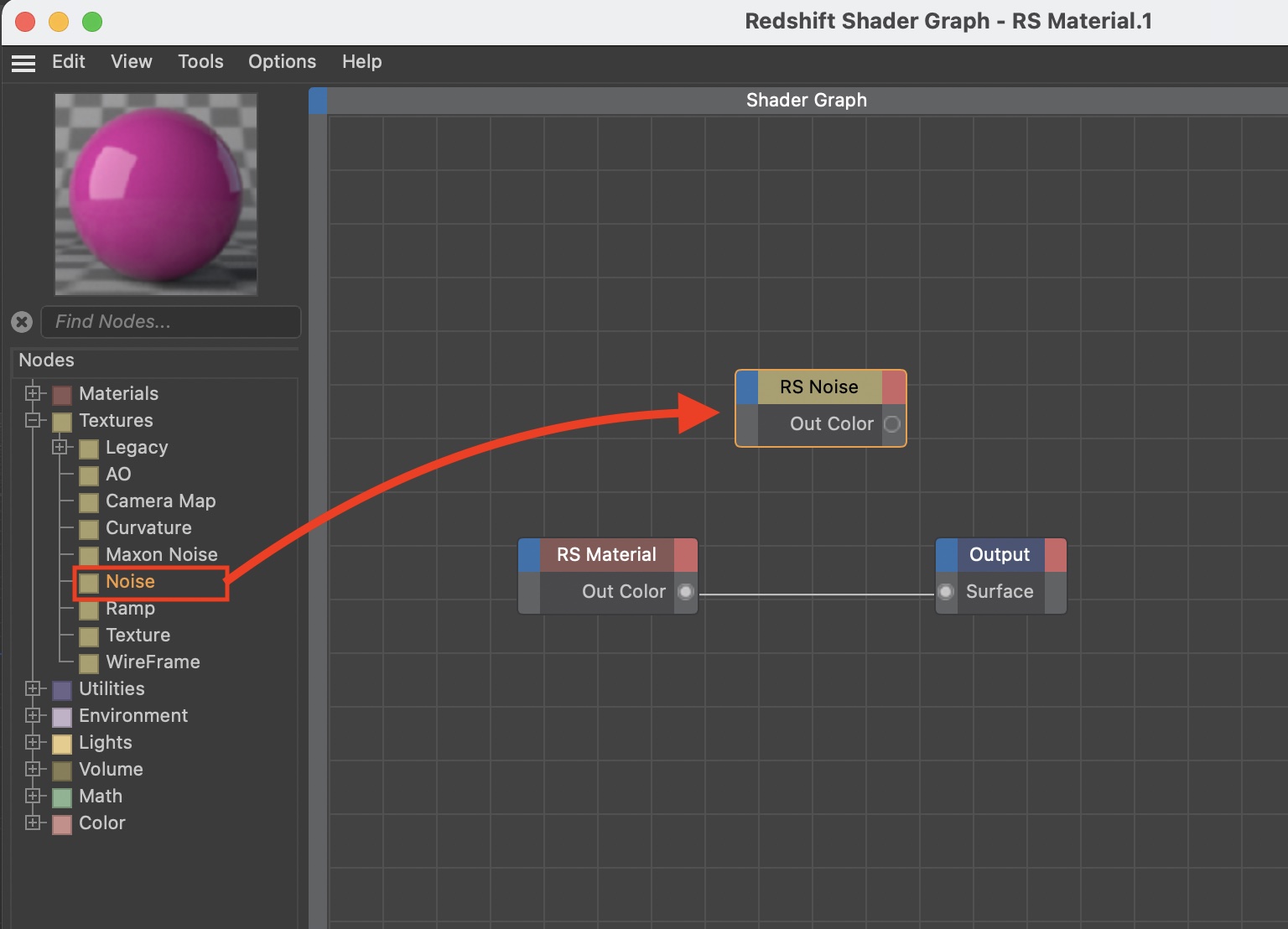Click in the Find Nodes search field
The image size is (1288, 929).
172,322
